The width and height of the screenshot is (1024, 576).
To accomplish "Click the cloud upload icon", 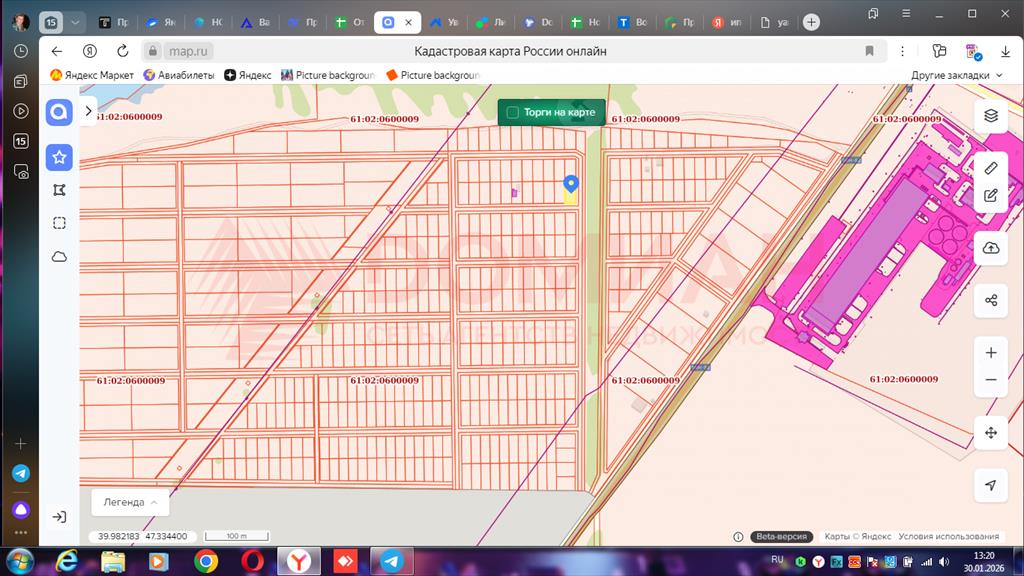I will click(x=990, y=248).
